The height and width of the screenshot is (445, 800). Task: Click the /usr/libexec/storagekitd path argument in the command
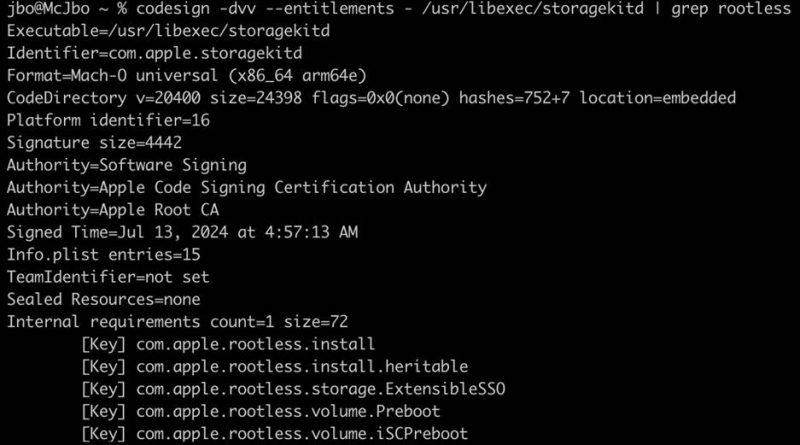533,9
